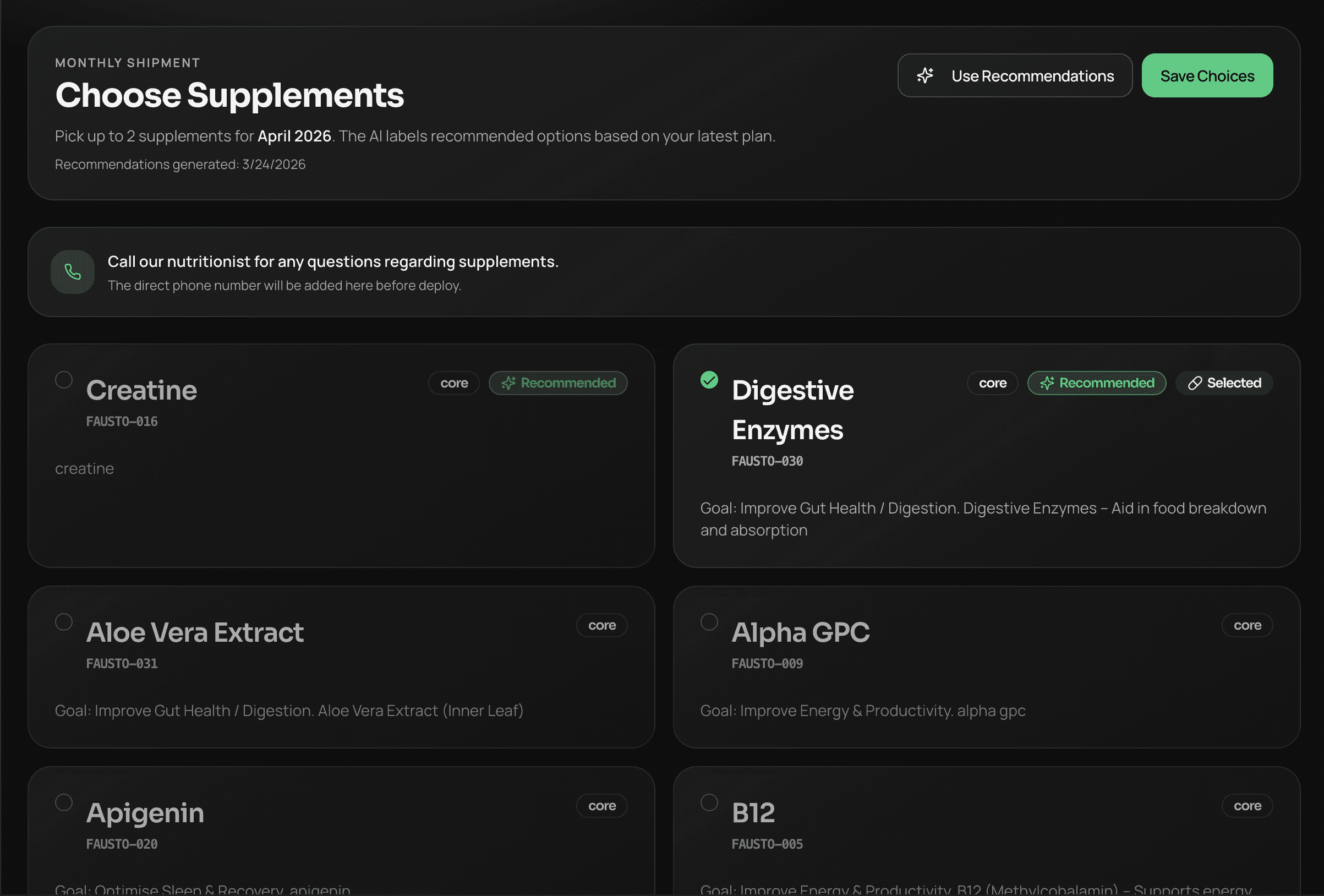Select the Apigenin circle
The height and width of the screenshot is (896, 1324).
pyautogui.click(x=64, y=802)
